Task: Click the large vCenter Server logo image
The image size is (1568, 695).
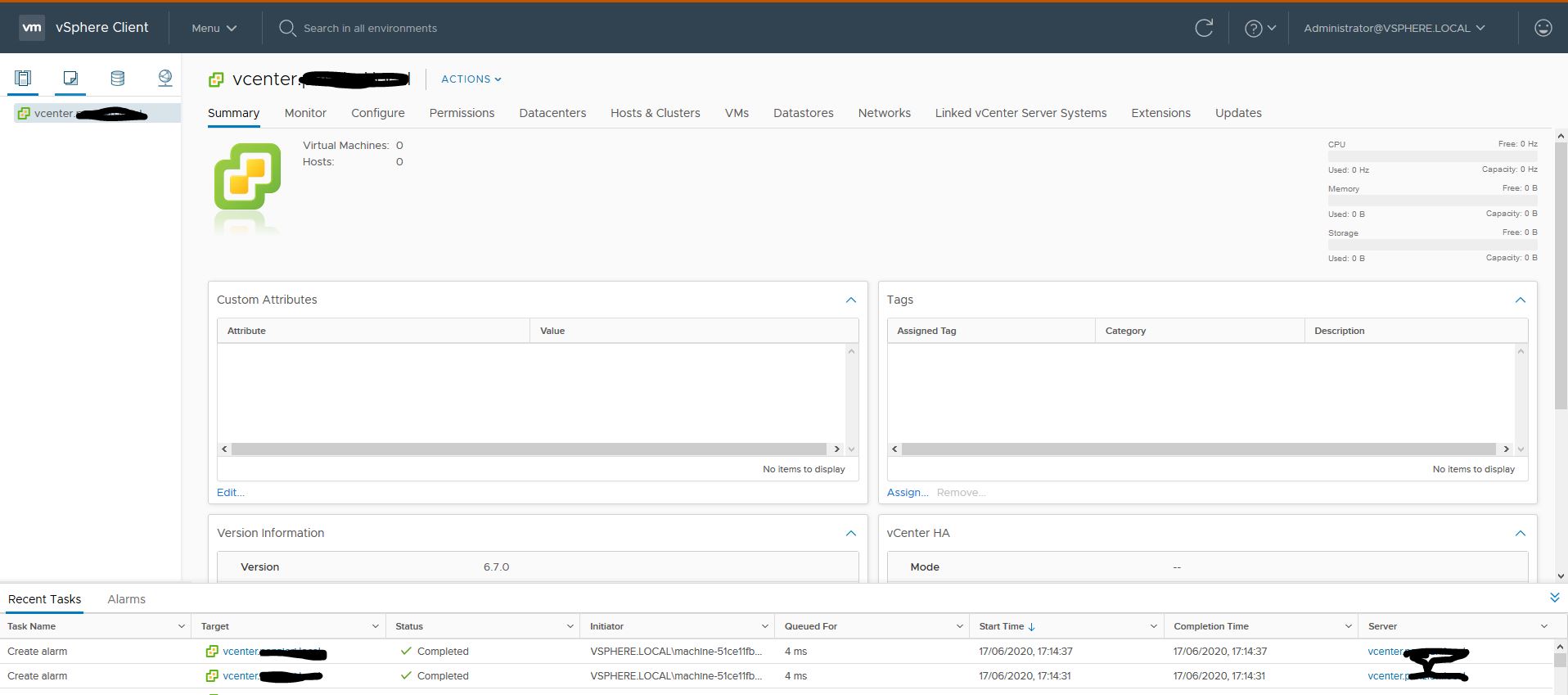Action: [x=247, y=176]
